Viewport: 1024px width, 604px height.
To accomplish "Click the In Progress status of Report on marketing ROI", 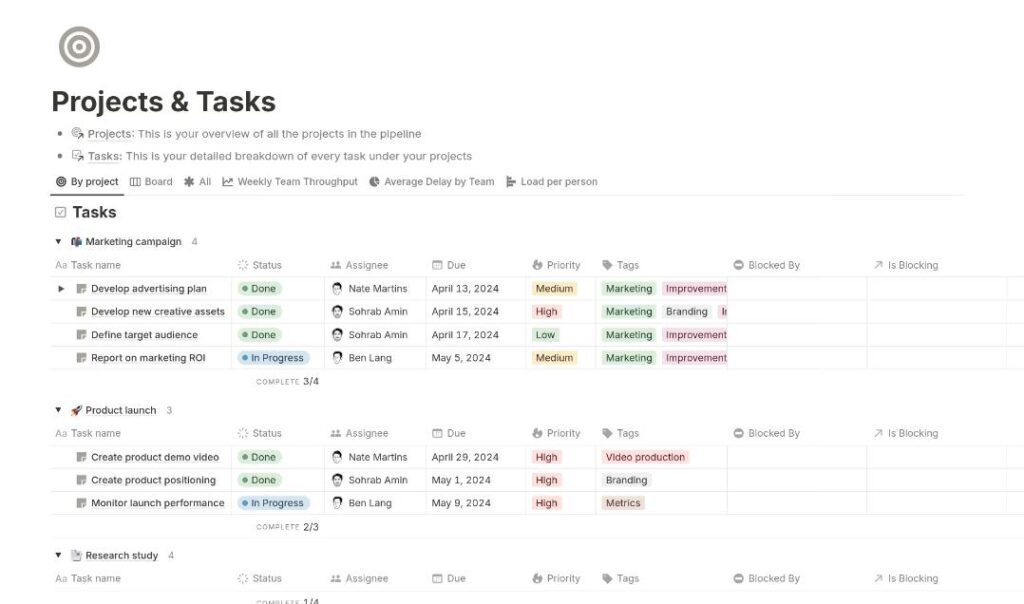I will click(275, 358).
